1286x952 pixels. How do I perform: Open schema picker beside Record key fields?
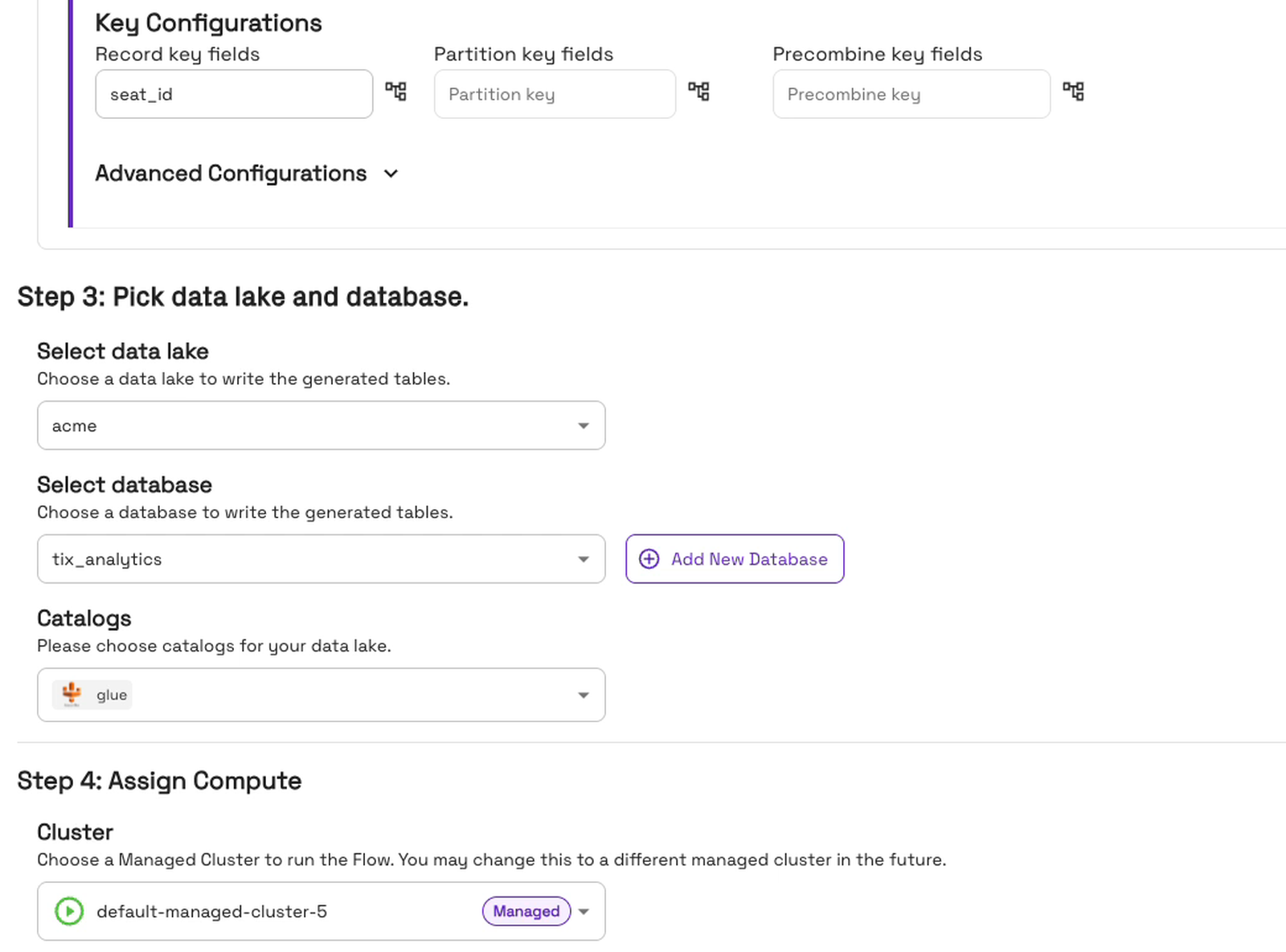(395, 92)
